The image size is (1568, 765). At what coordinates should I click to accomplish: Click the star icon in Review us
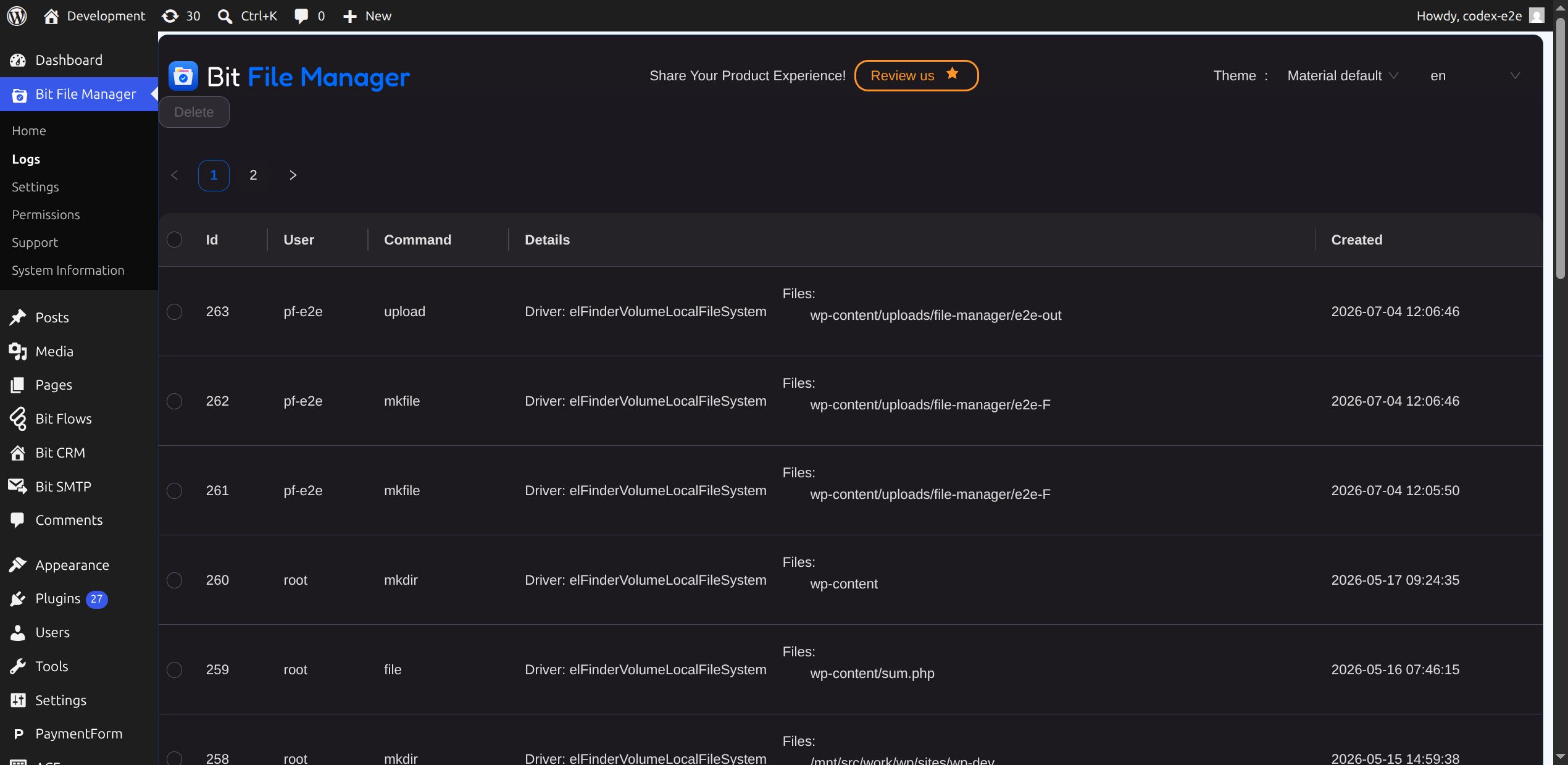point(953,73)
